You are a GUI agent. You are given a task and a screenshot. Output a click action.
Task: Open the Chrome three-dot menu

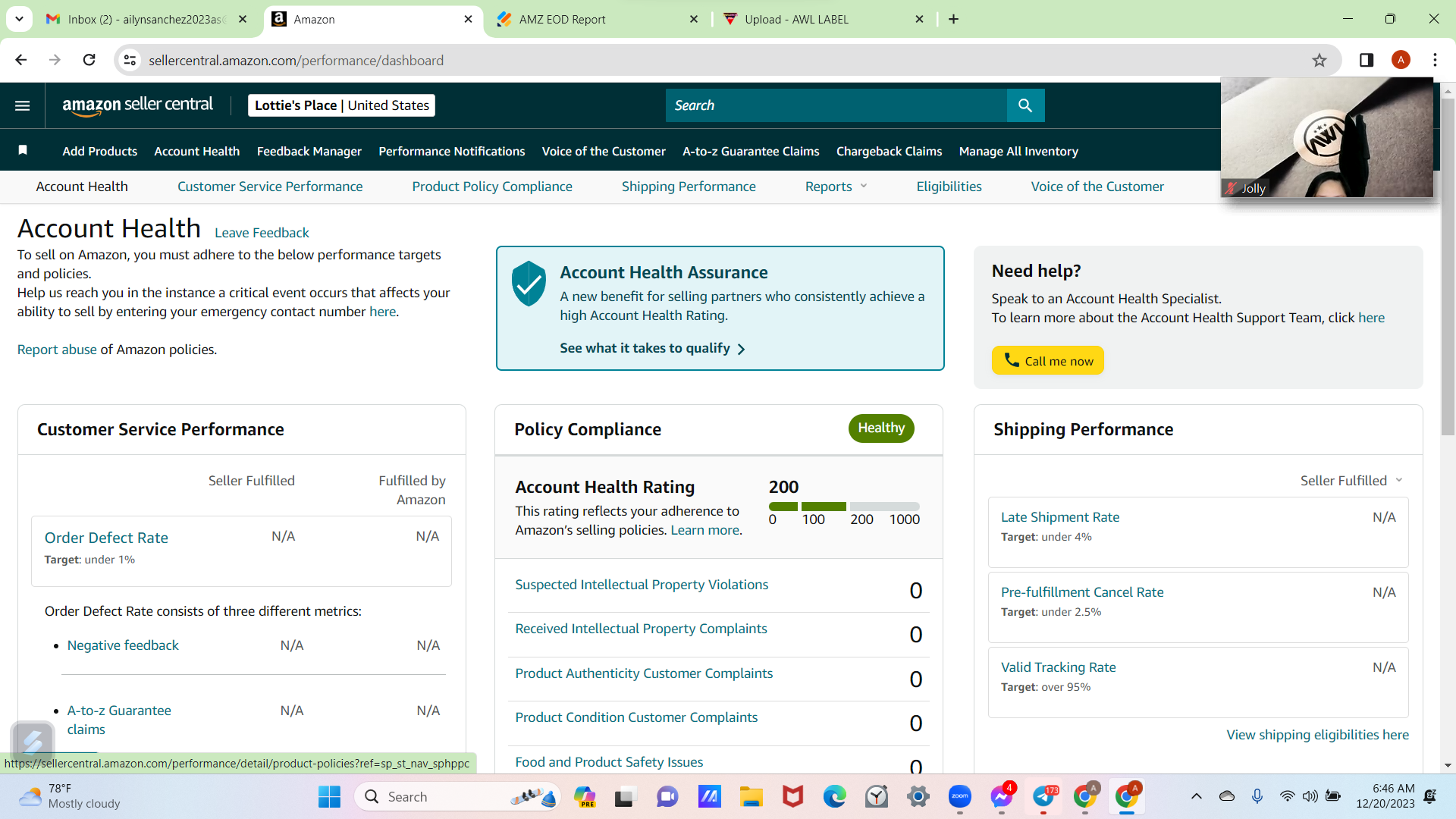[x=1435, y=61]
